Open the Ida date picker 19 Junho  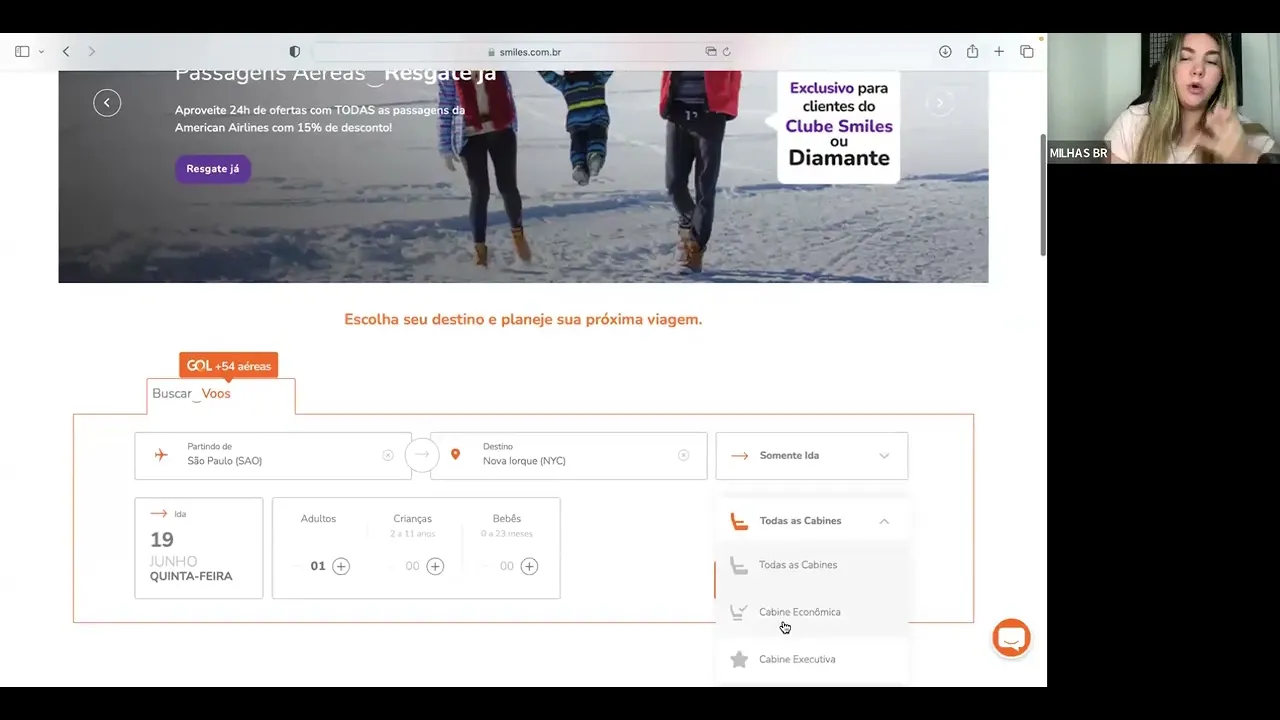coord(199,548)
